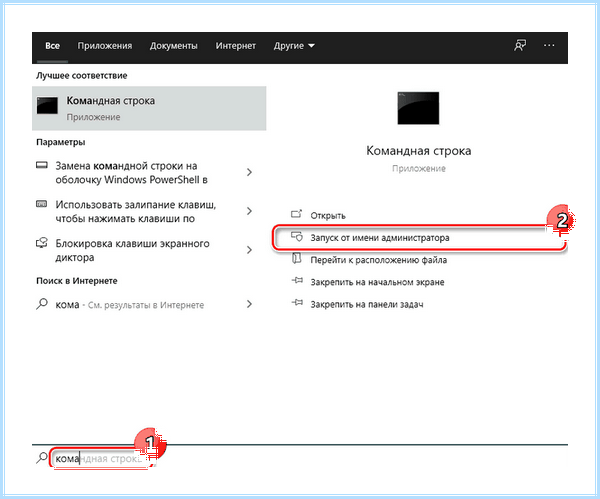Click the Поиск в Интернете heading

pyautogui.click(x=77, y=281)
